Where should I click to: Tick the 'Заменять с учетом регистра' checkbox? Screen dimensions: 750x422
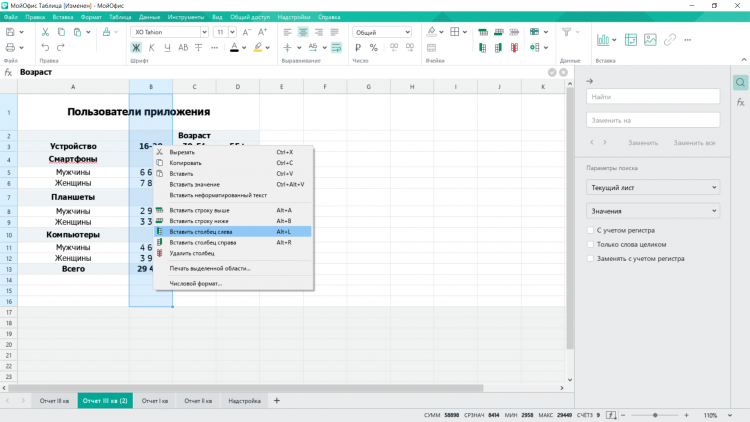(590, 258)
